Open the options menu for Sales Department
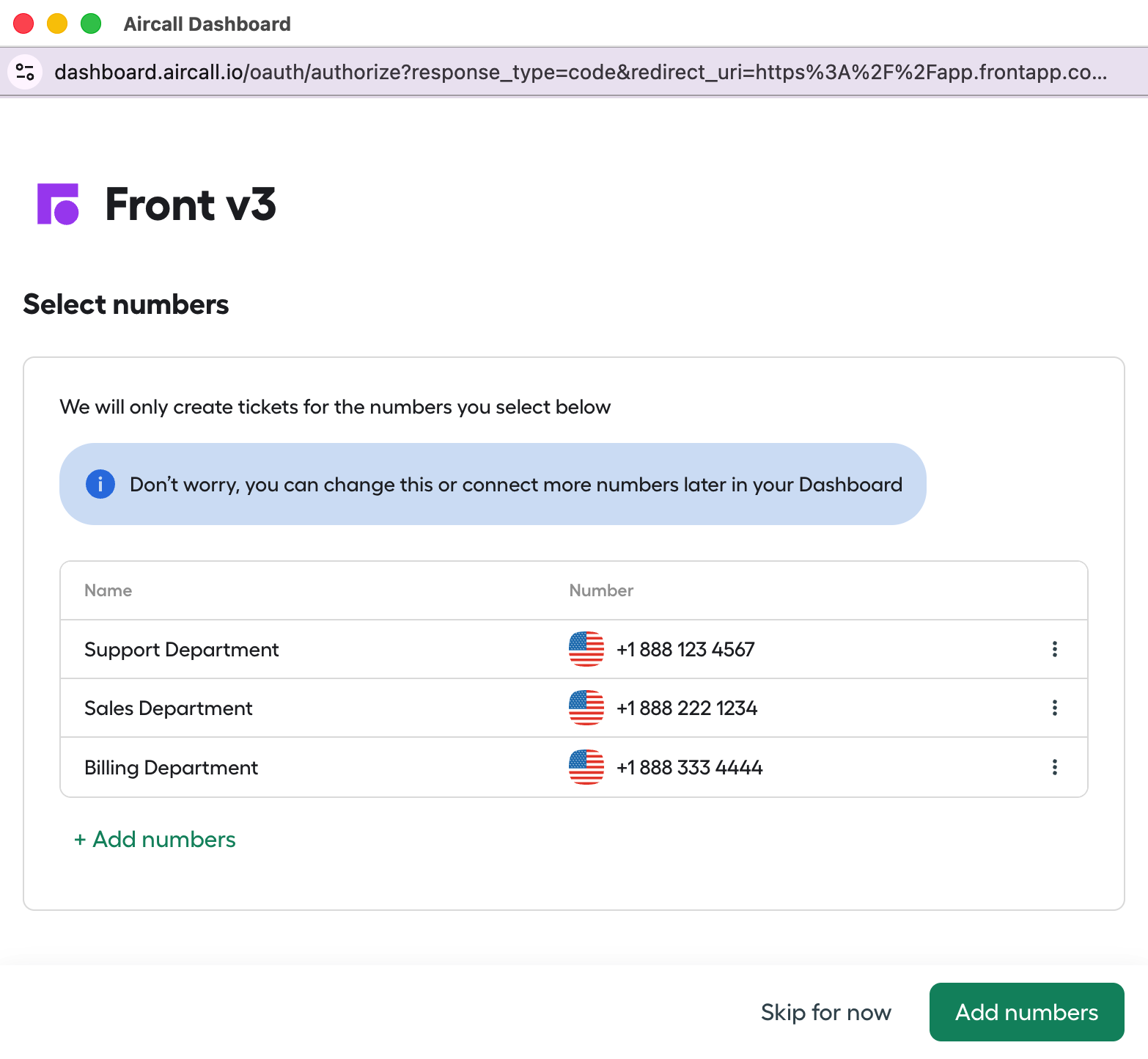 [x=1054, y=708]
